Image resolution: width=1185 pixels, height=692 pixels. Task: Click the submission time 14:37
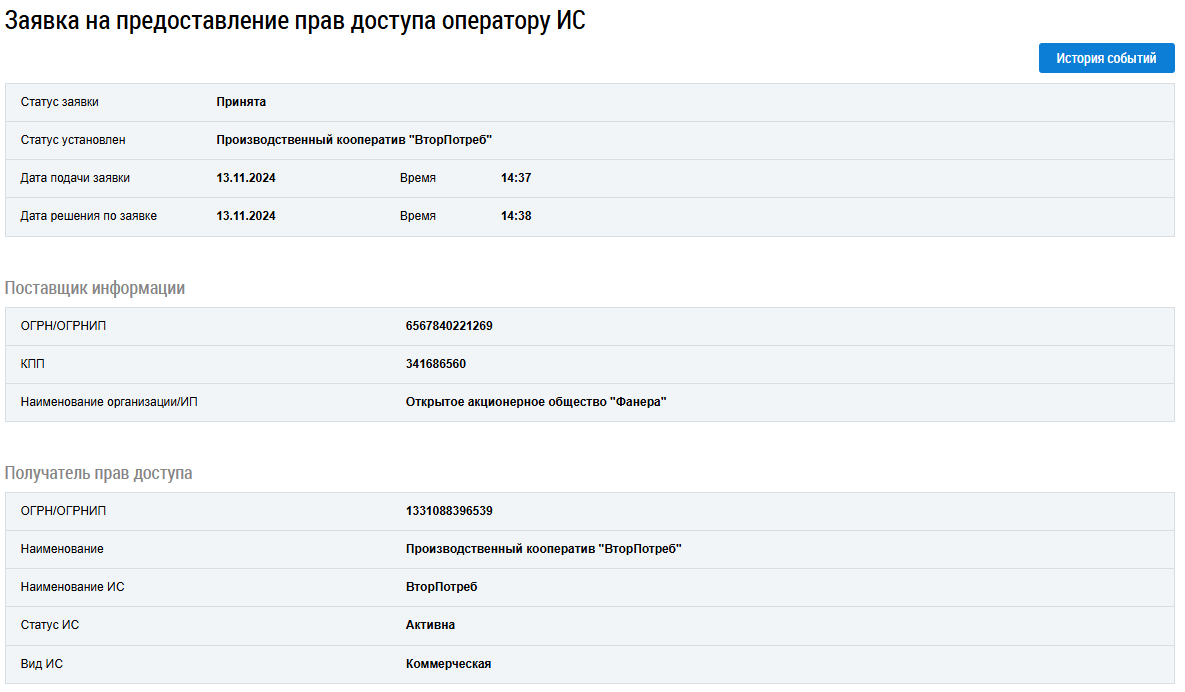(516, 178)
